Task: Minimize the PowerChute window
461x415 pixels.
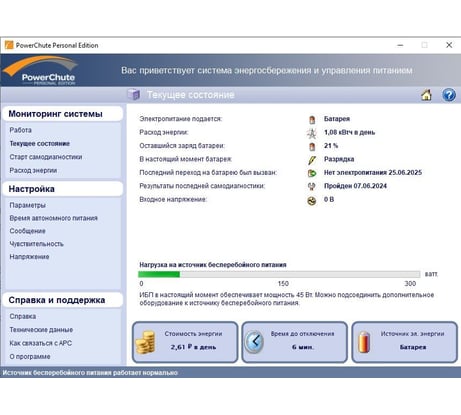Action: [400, 45]
